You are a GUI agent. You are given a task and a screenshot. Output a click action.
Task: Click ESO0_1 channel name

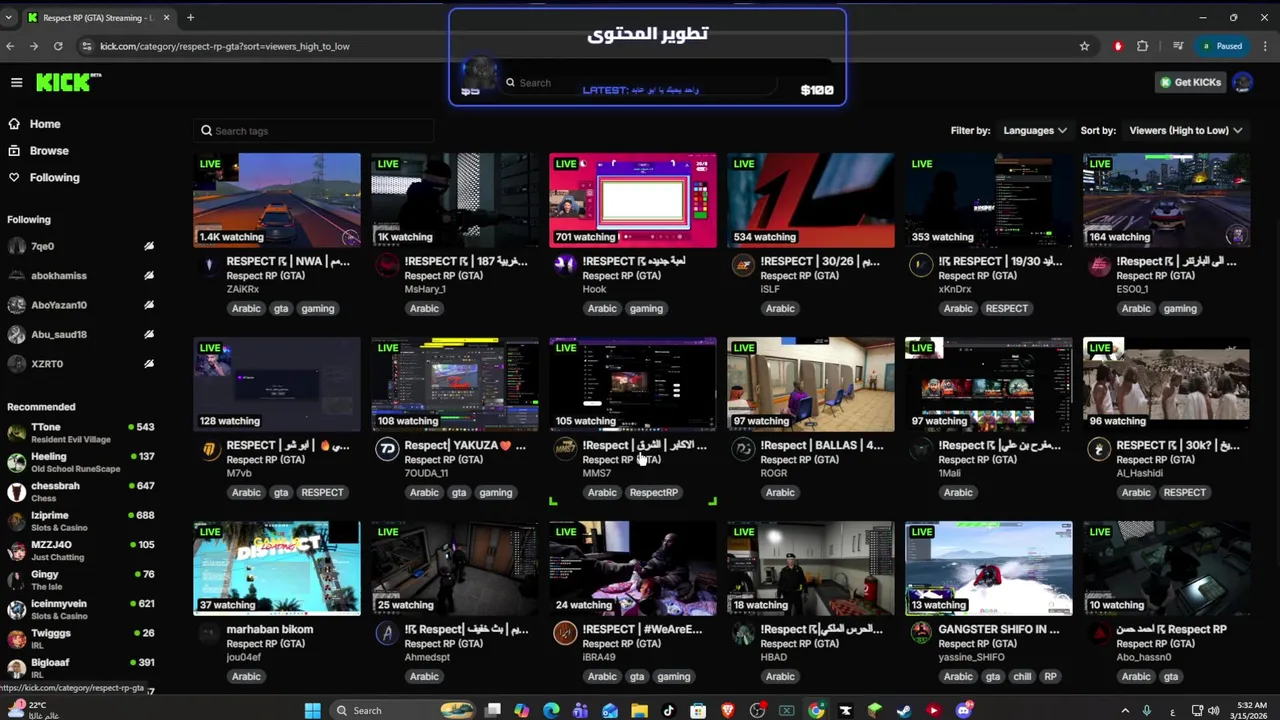[x=1132, y=289]
